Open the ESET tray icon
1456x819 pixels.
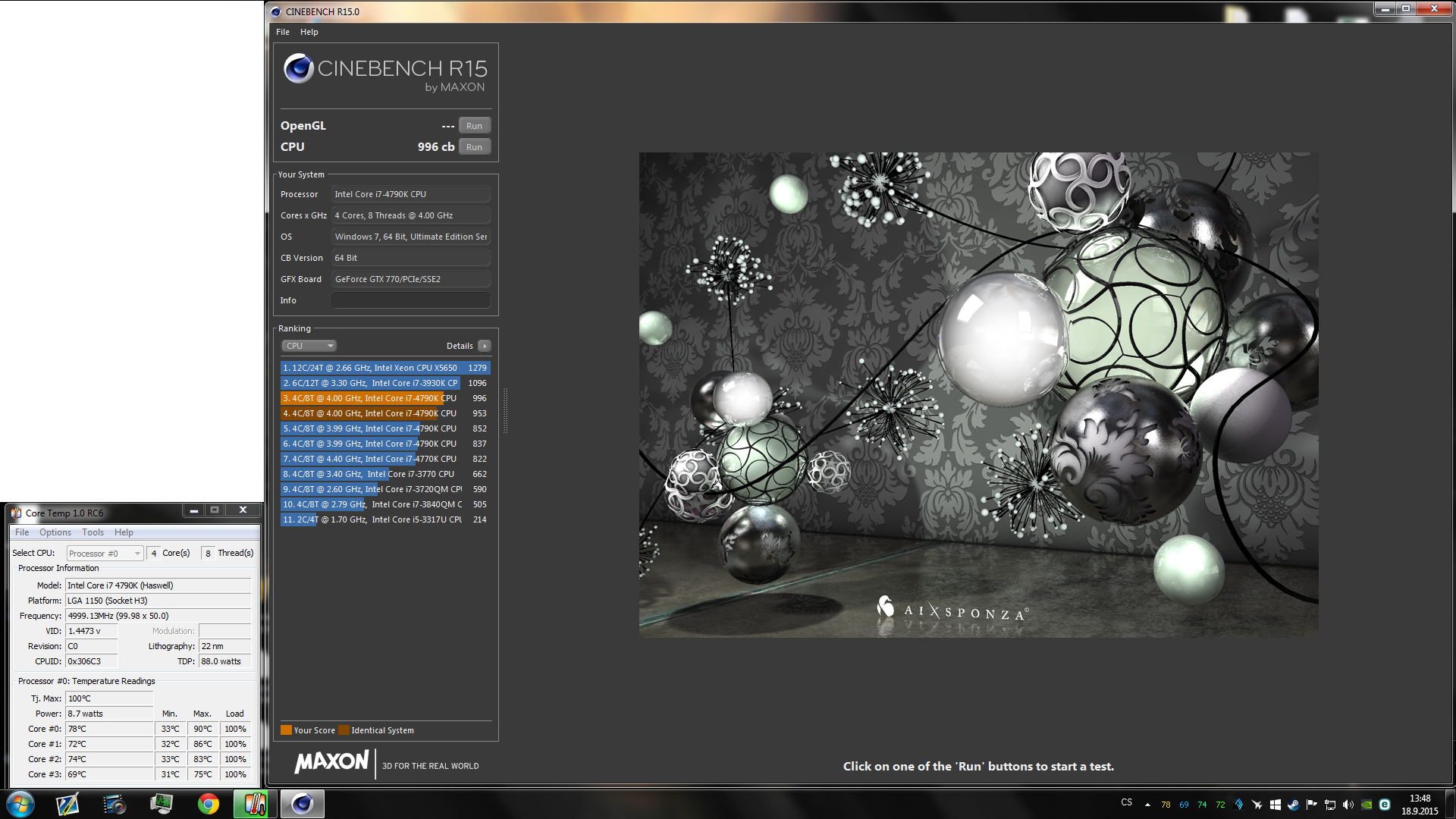tap(1385, 805)
